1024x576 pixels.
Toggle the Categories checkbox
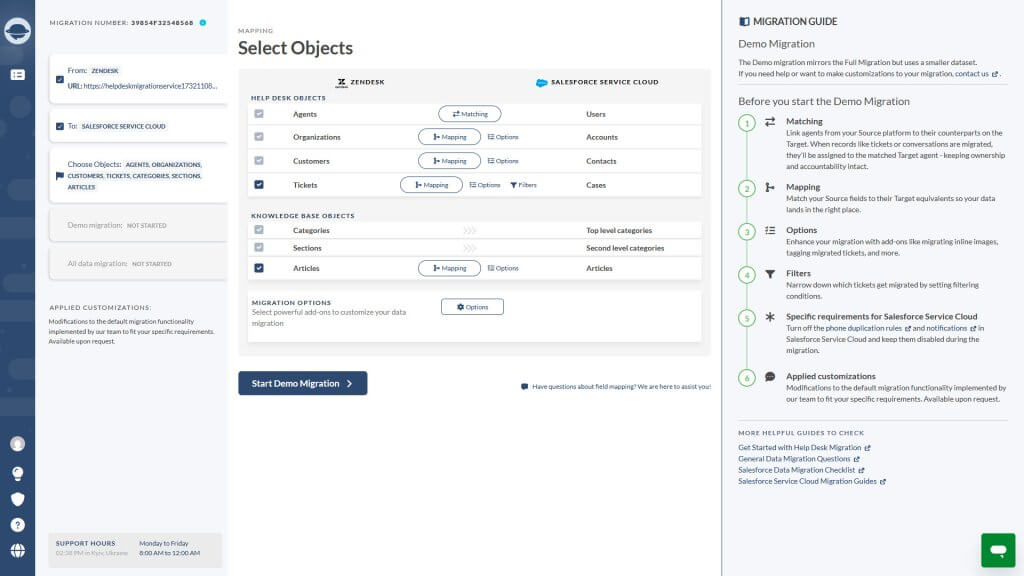click(259, 229)
